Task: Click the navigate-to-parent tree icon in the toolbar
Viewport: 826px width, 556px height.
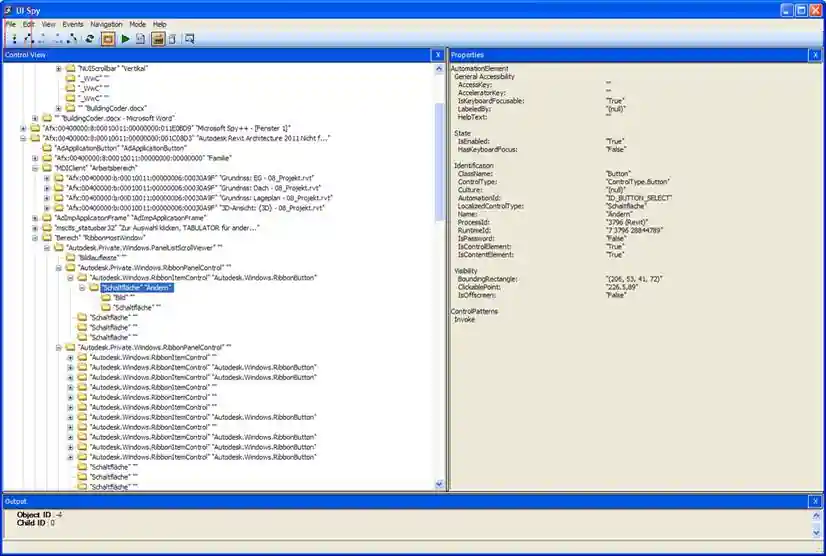Action: (29, 39)
